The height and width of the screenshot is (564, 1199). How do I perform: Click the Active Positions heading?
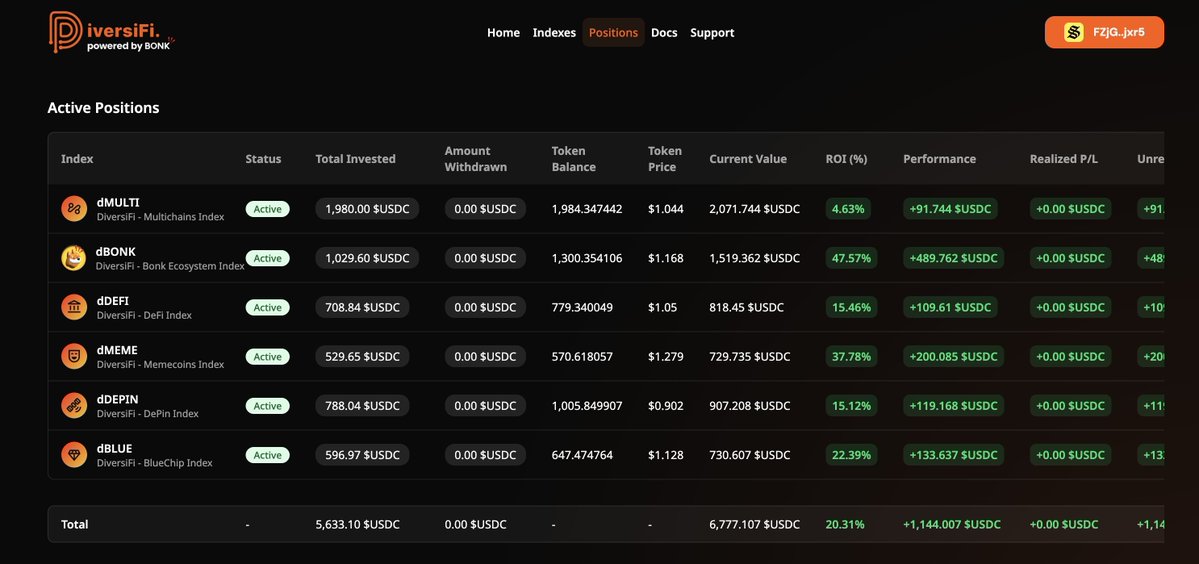pyautogui.click(x=103, y=108)
